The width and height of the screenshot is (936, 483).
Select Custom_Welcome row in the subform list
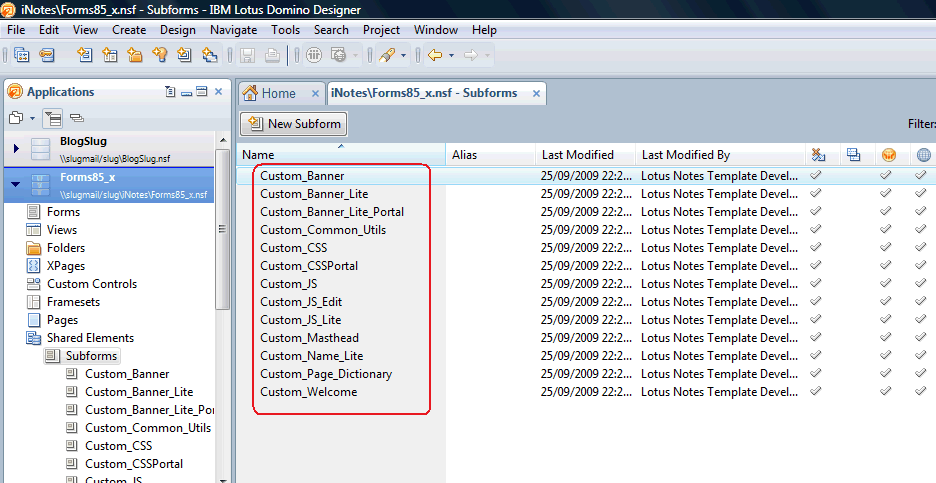309,392
